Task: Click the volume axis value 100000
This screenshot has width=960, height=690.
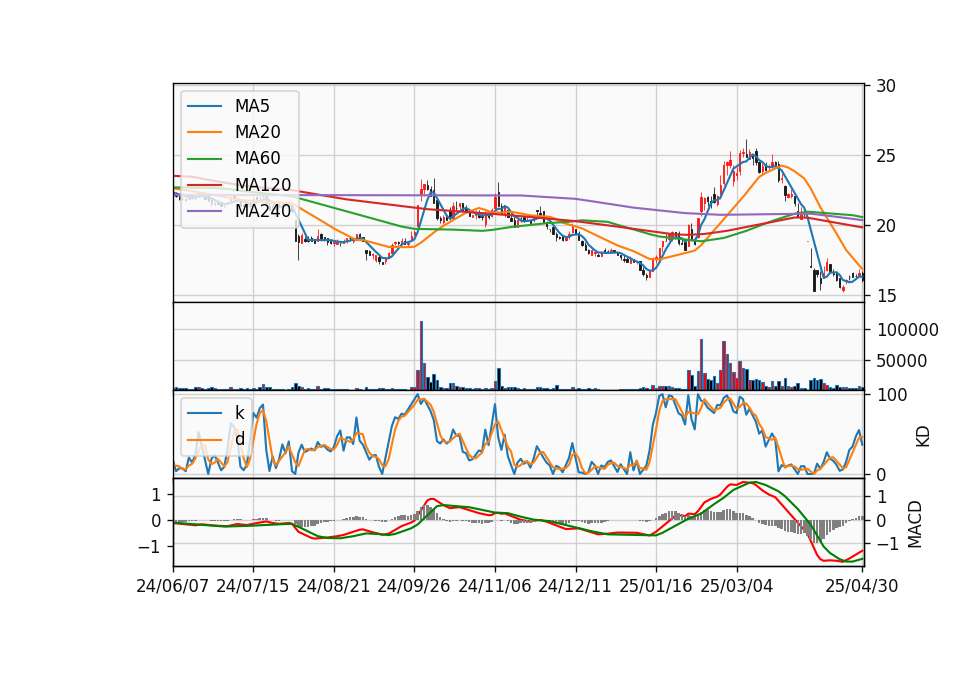Action: tap(907, 330)
